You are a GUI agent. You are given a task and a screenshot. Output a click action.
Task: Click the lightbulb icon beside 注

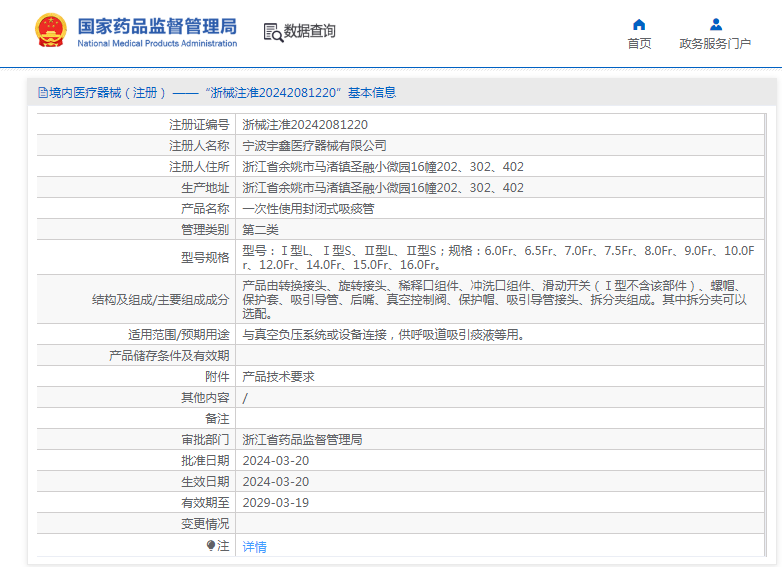211,546
